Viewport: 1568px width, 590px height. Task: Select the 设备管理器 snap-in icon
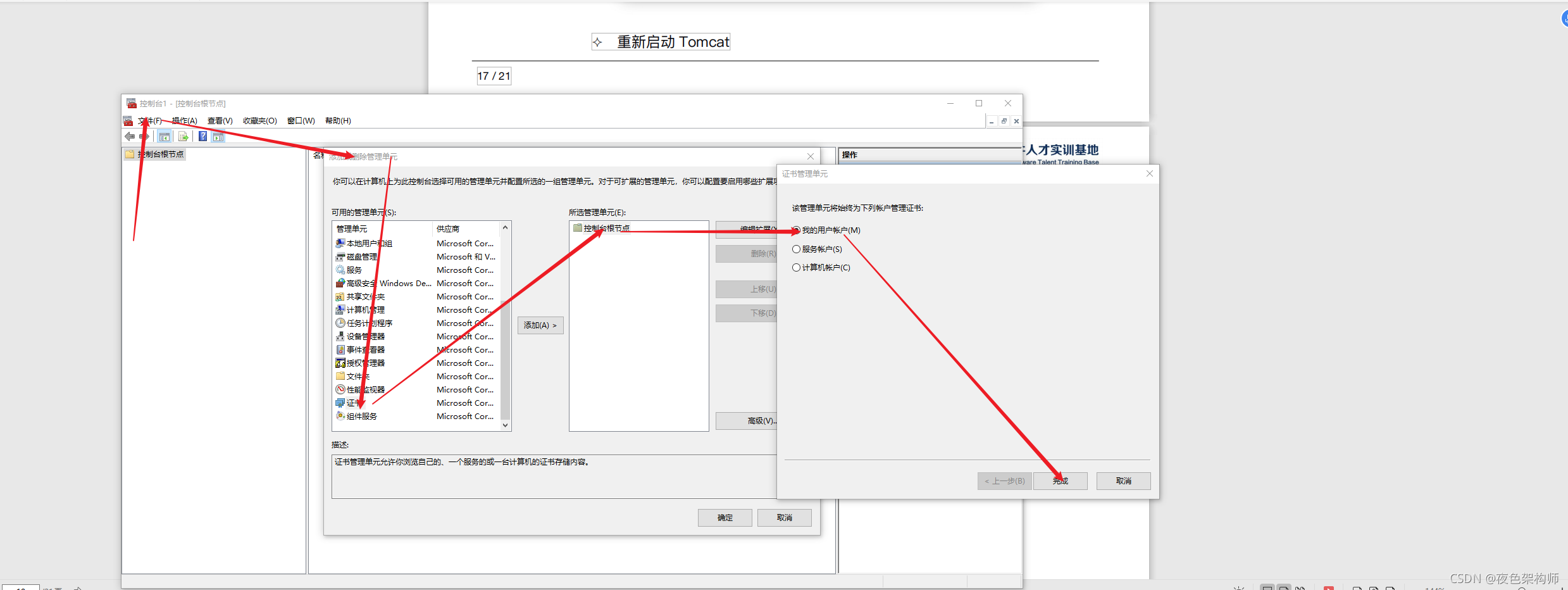pos(340,336)
